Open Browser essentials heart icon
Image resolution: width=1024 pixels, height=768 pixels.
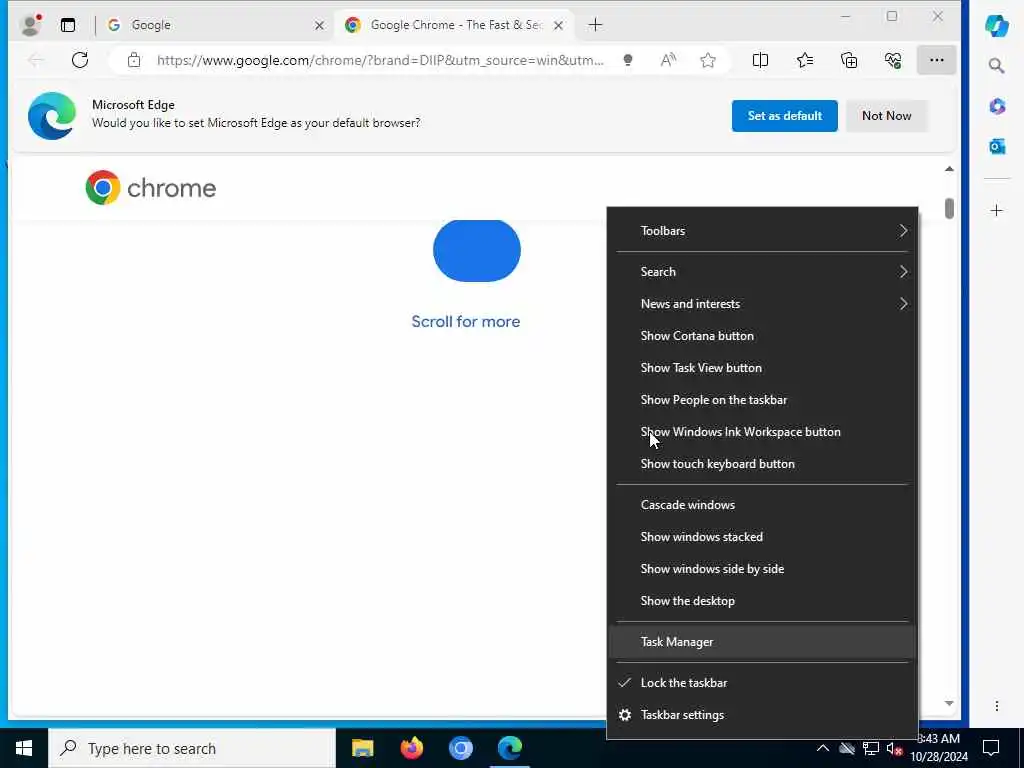(893, 60)
